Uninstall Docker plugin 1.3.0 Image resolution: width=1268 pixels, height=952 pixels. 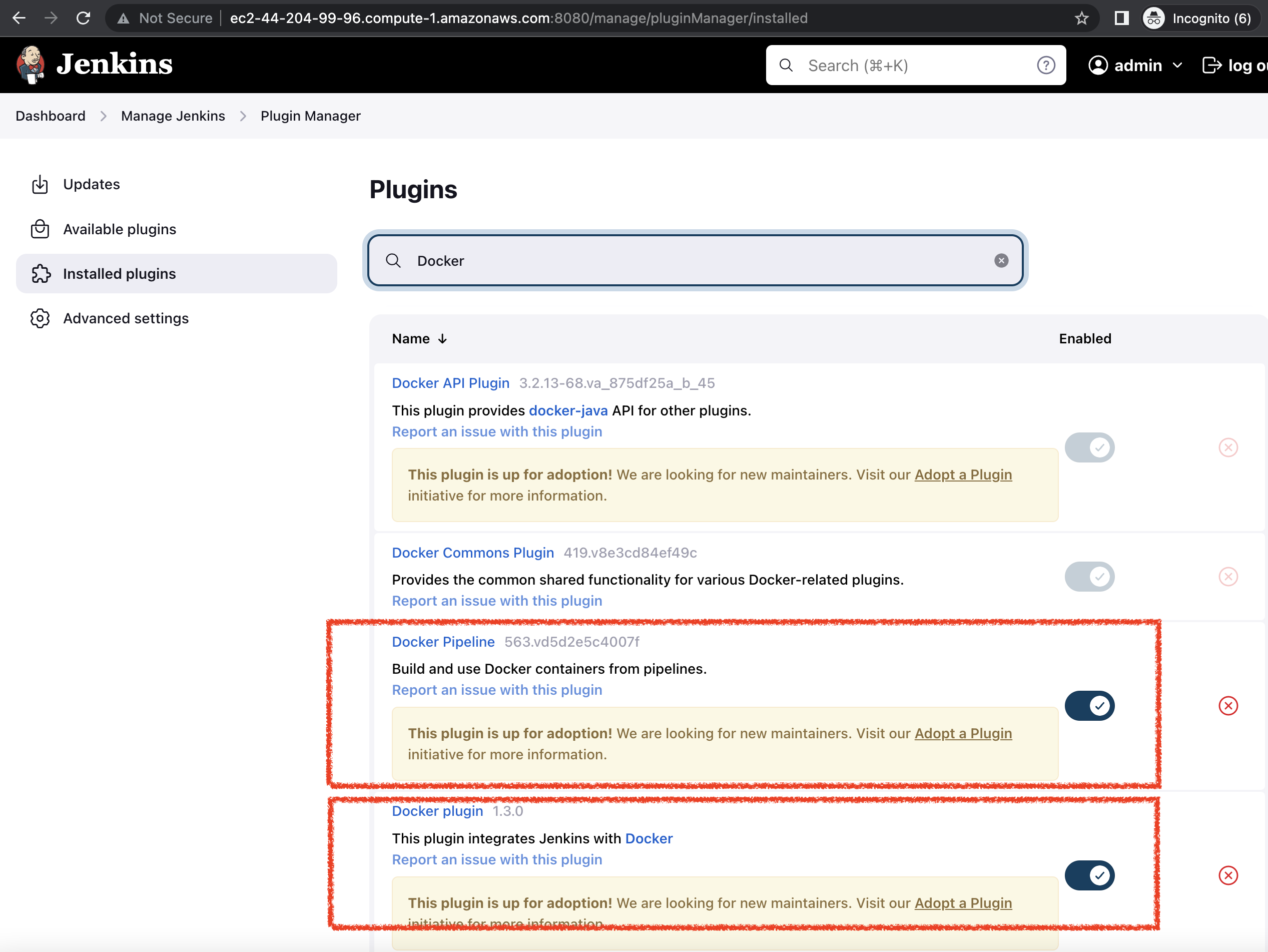click(x=1228, y=875)
